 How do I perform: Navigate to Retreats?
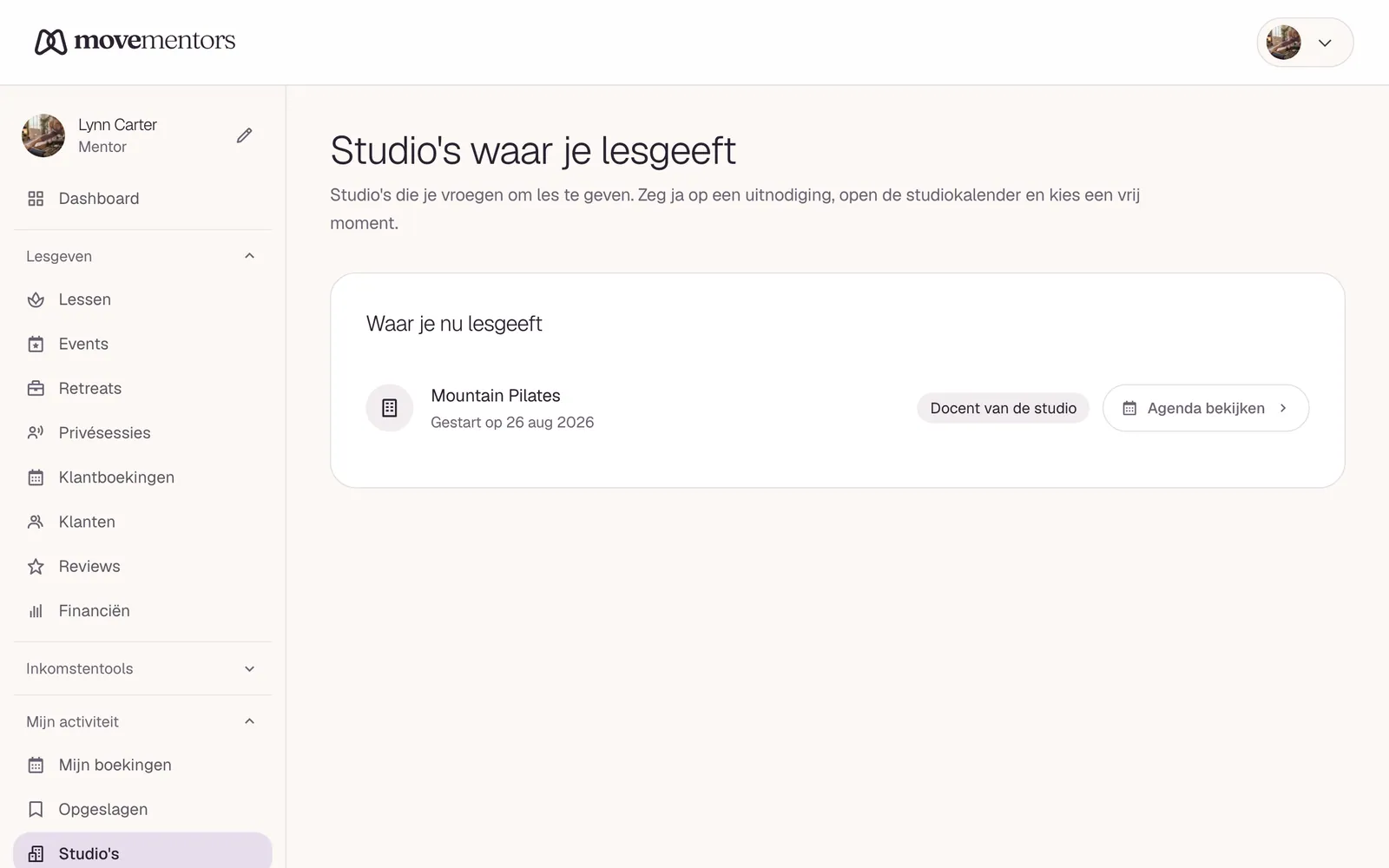pyautogui.click(x=142, y=388)
